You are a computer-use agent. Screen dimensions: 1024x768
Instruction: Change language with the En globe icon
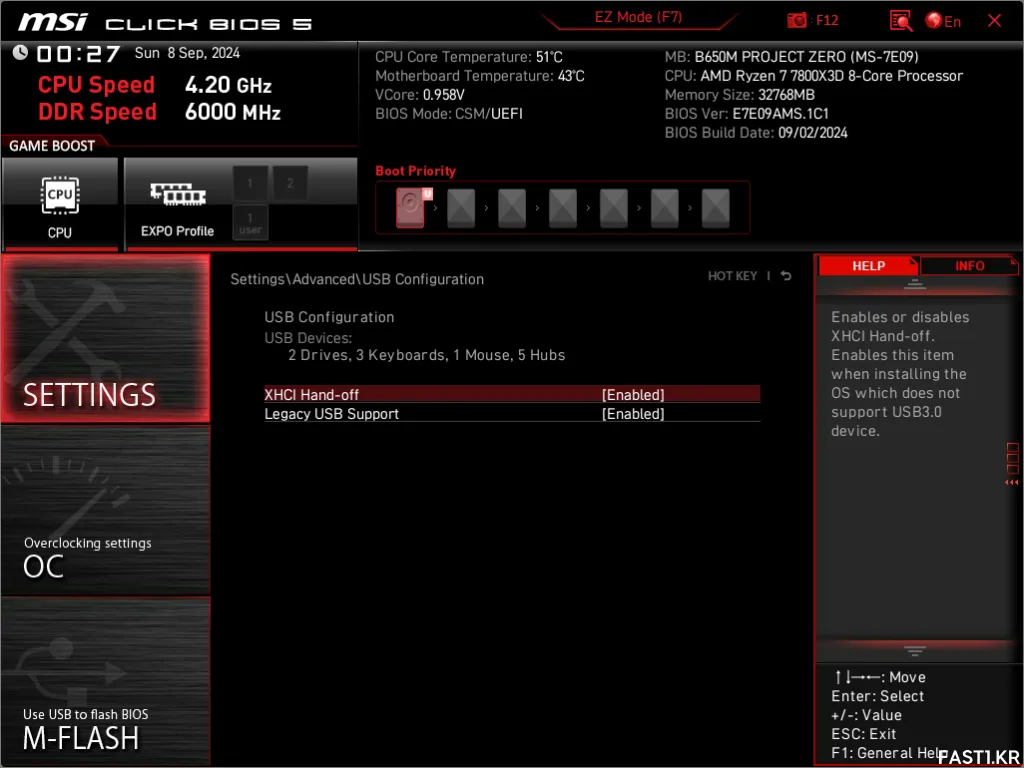(x=943, y=21)
